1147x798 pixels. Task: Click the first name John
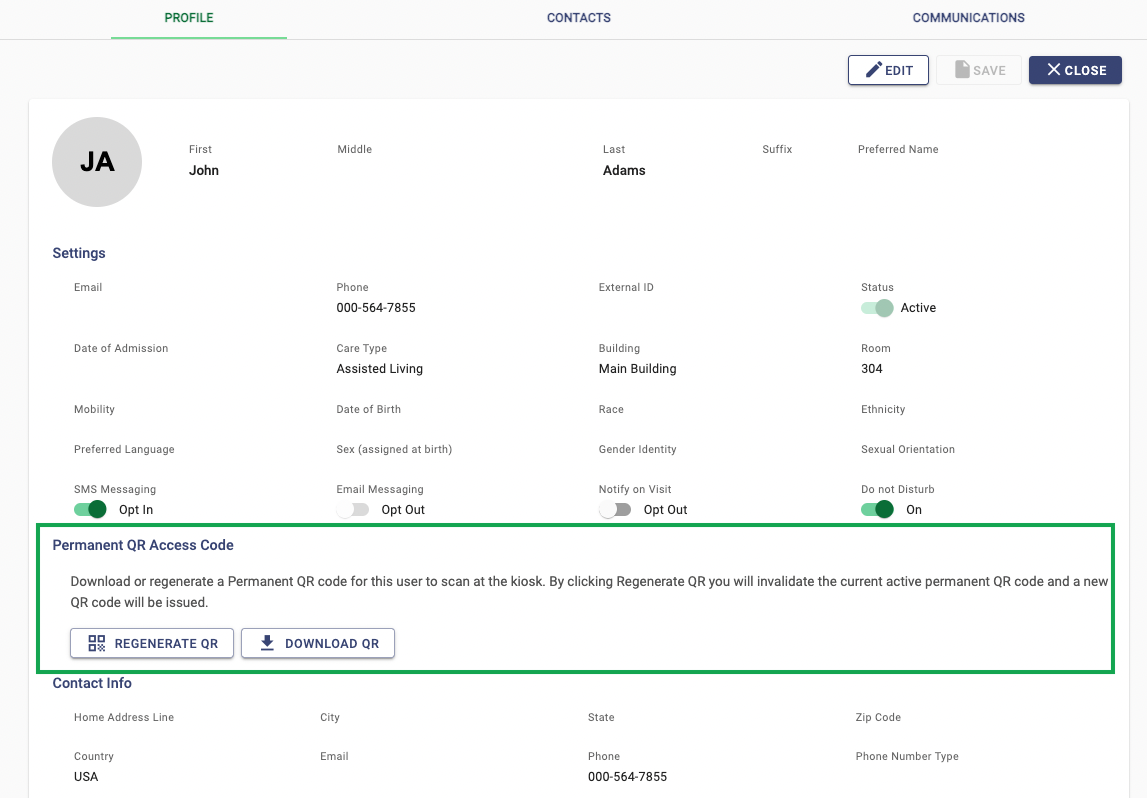click(204, 171)
